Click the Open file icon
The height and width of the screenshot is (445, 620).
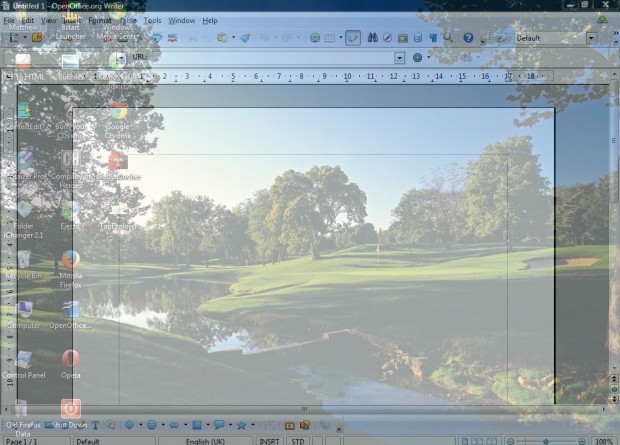(x=37, y=38)
